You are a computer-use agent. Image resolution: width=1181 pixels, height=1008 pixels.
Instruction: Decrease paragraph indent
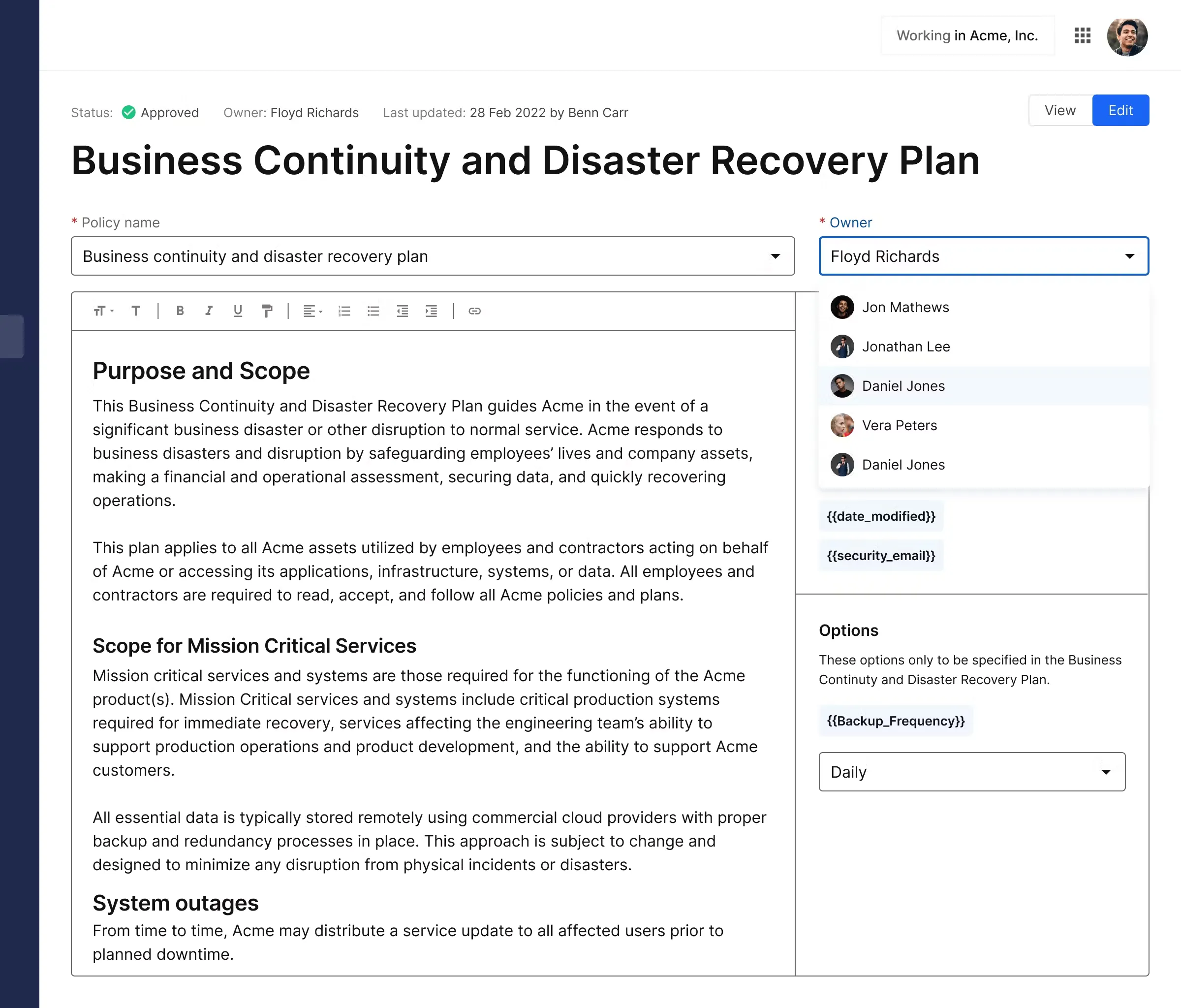(x=403, y=311)
